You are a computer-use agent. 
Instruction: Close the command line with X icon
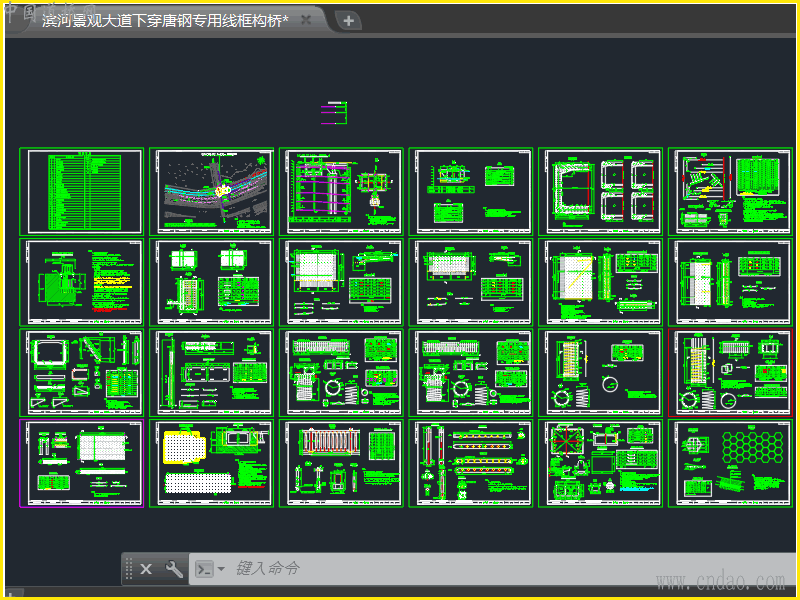(146, 569)
